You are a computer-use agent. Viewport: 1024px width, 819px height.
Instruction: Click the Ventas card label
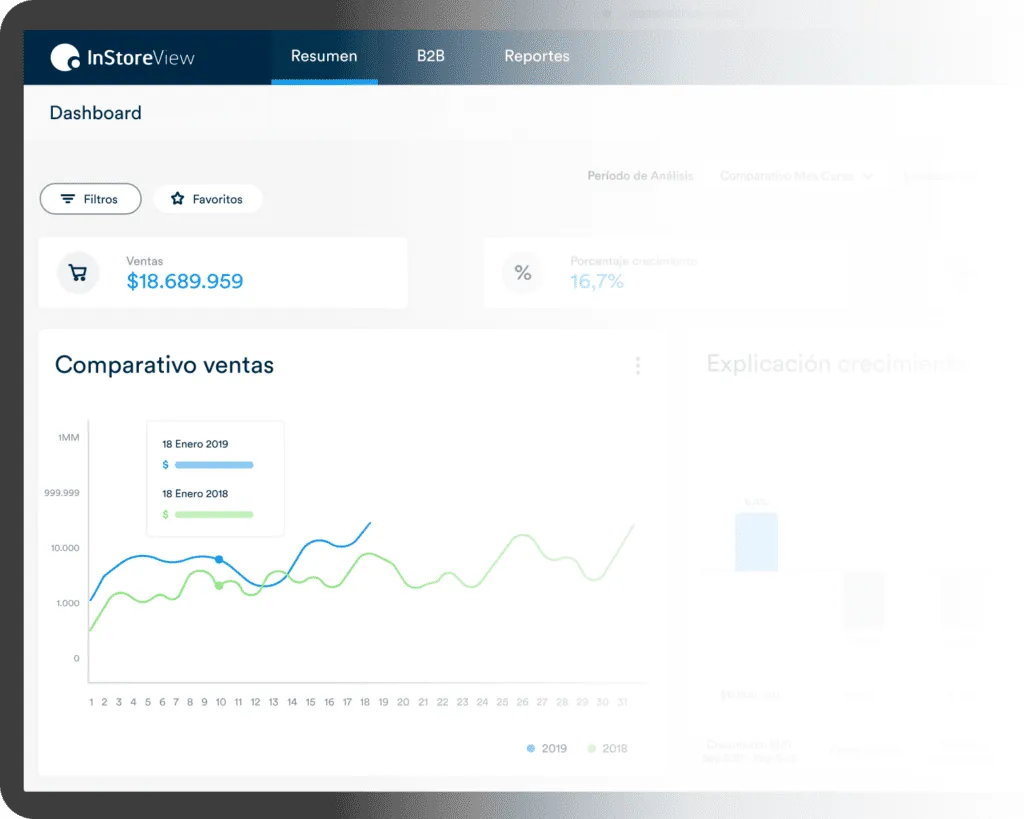pos(144,261)
